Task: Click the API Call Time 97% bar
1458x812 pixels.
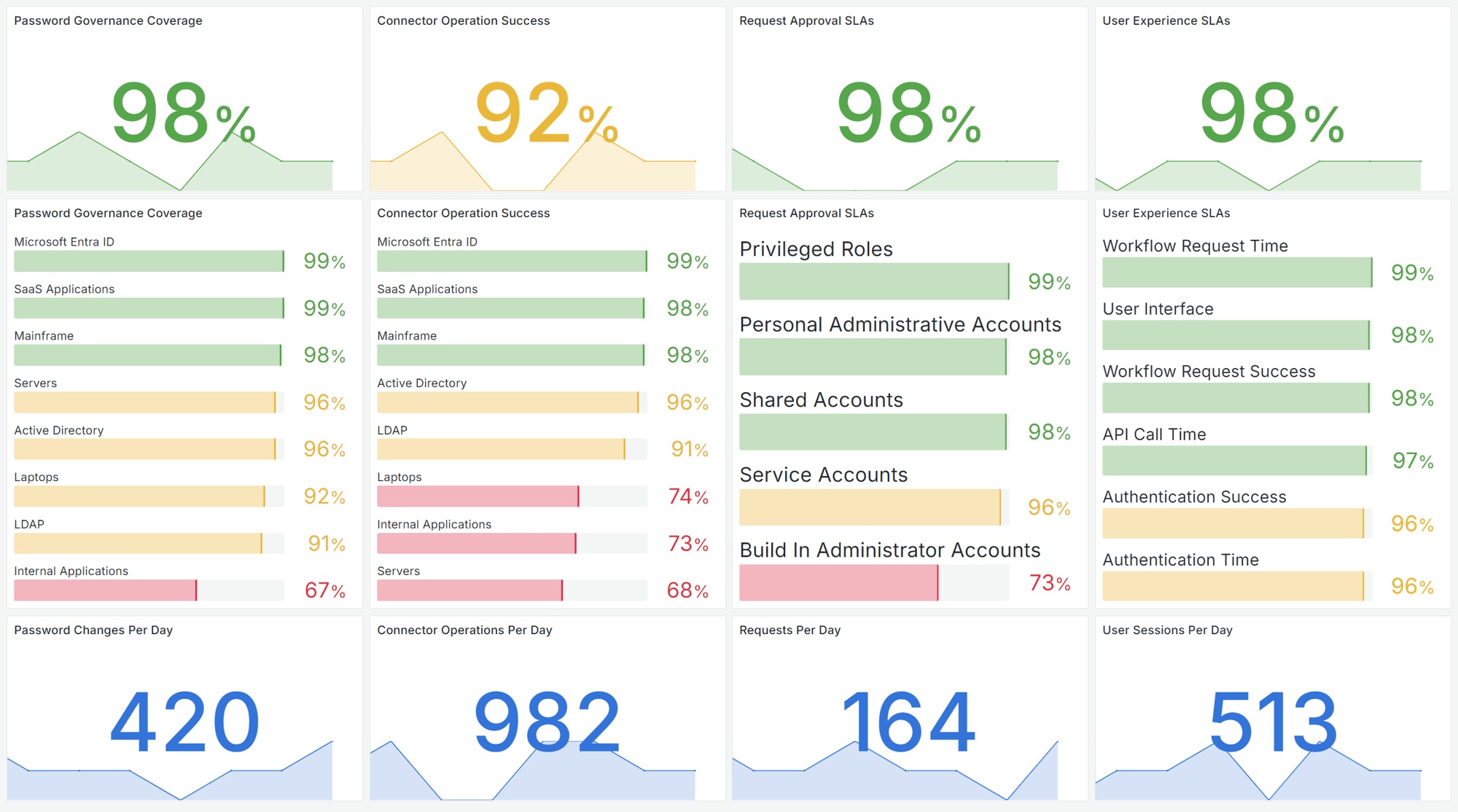Action: tap(1237, 461)
